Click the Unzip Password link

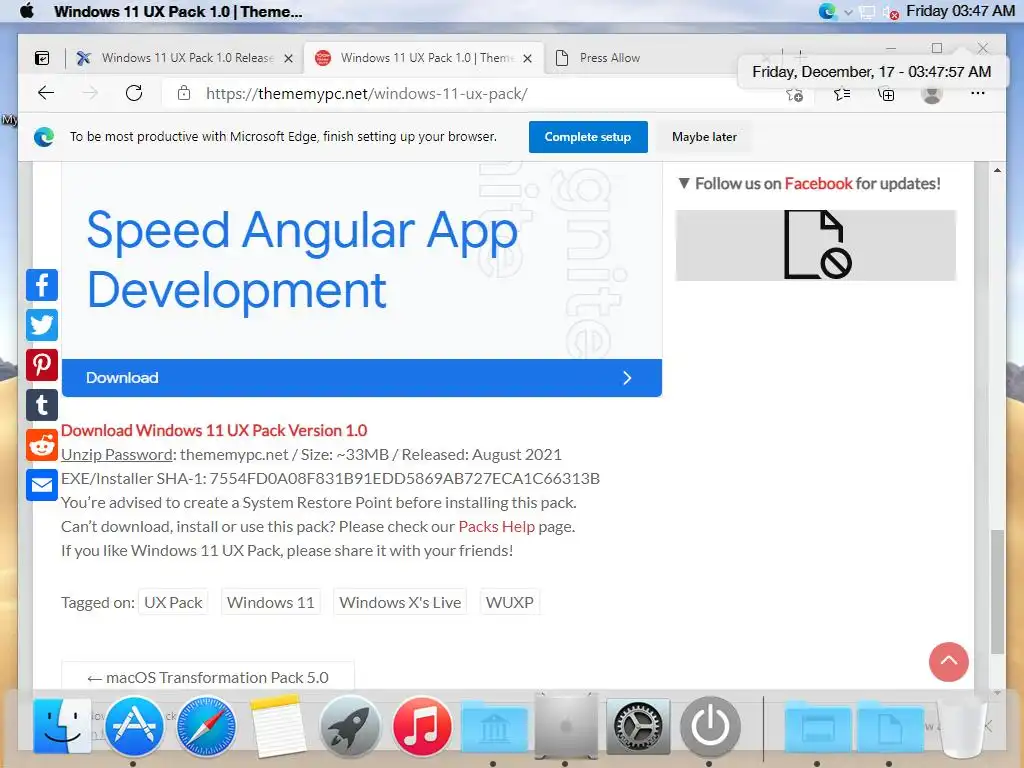coord(117,455)
